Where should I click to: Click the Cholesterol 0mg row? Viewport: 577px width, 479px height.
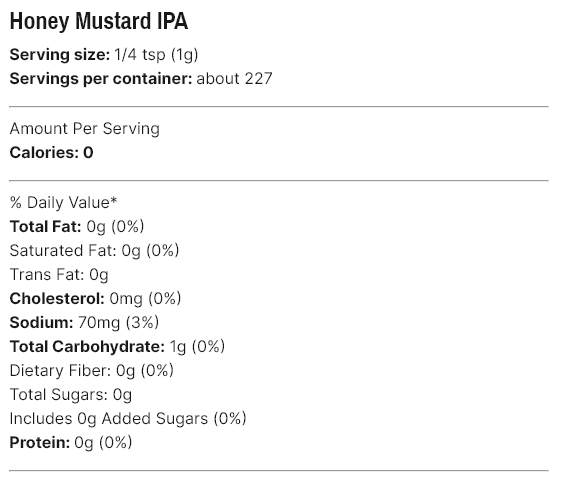[x=95, y=299]
